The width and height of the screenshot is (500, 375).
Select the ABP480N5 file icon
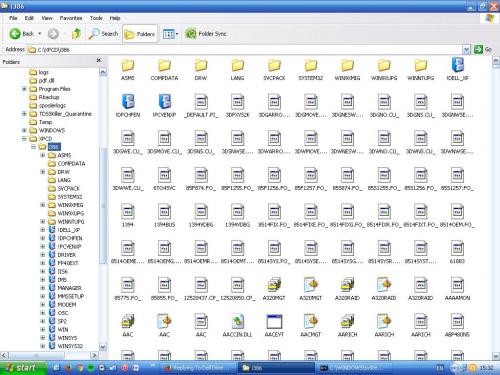tap(457, 322)
